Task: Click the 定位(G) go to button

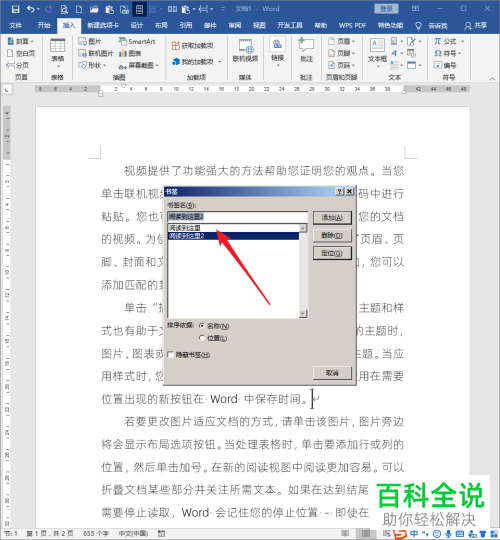Action: pyautogui.click(x=332, y=253)
